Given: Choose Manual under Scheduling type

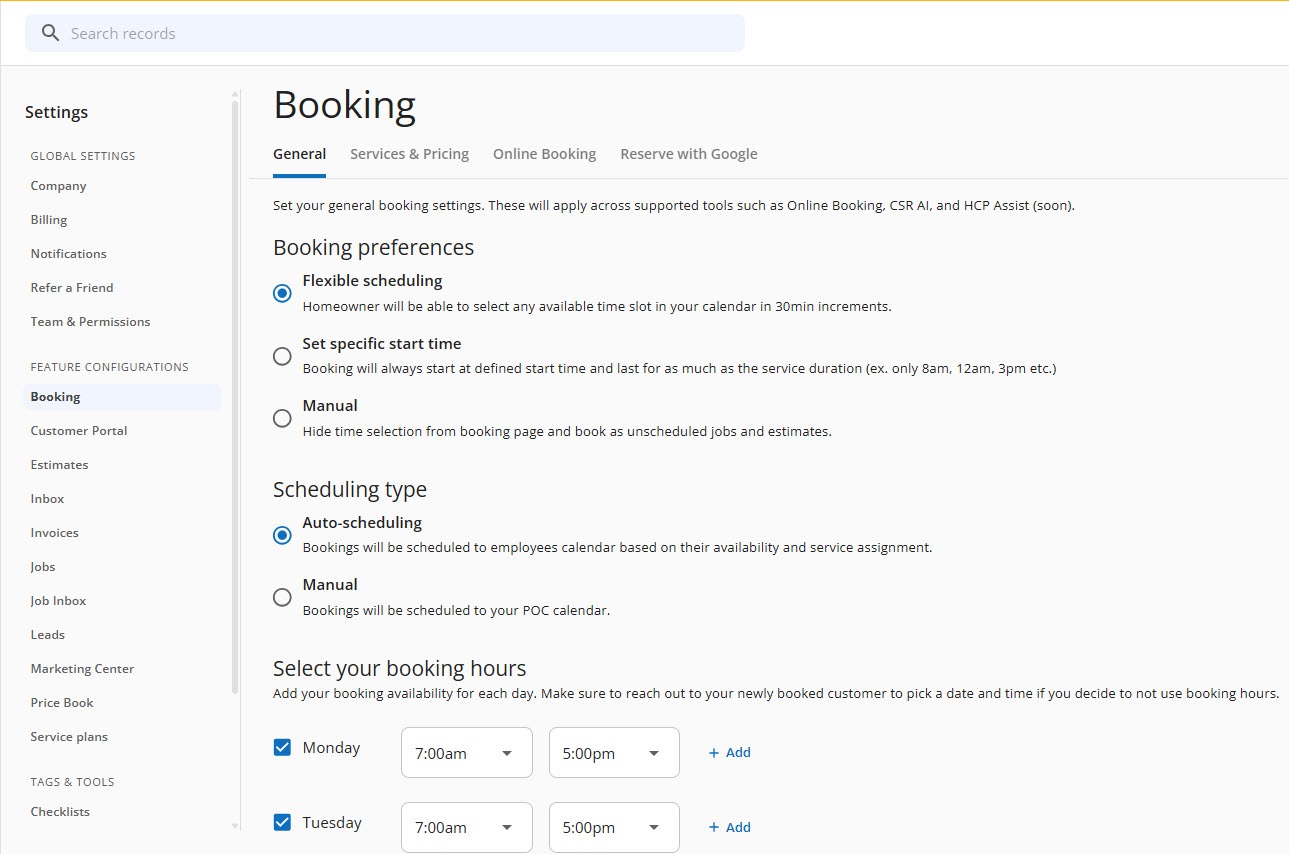Looking at the screenshot, I should pyautogui.click(x=282, y=597).
